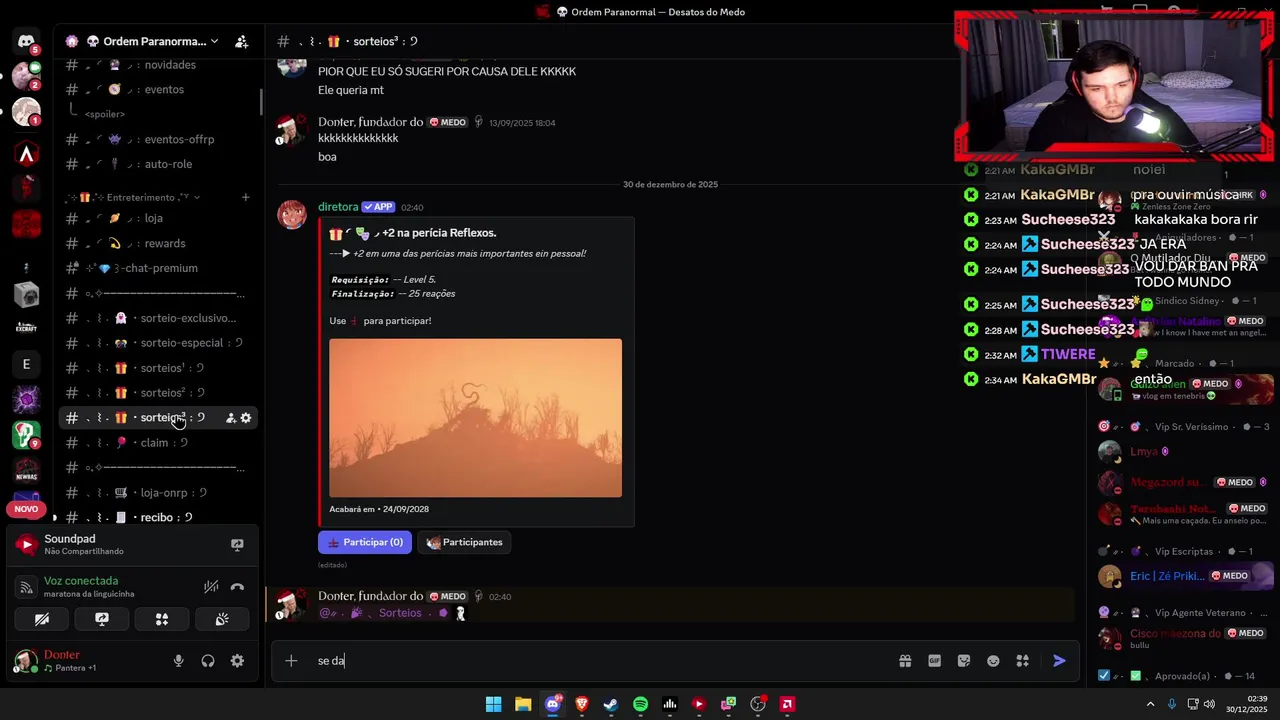Open giveaway sunset image embed
1280x720 pixels.
(x=475, y=418)
